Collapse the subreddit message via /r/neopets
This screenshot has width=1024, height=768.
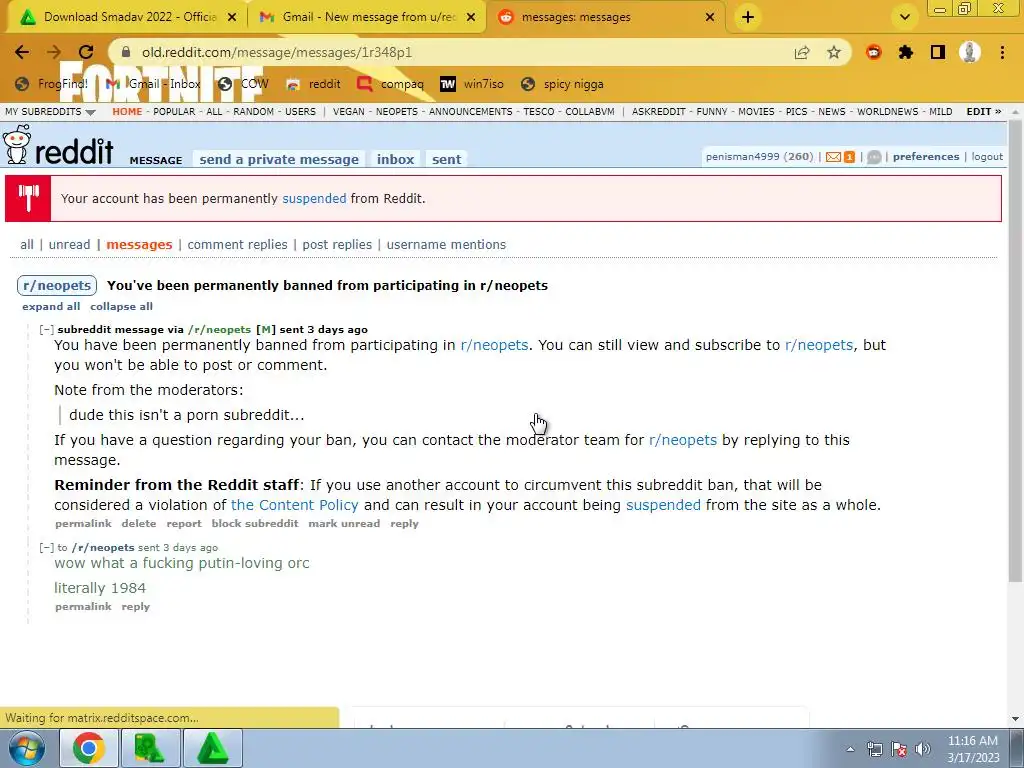coord(46,330)
